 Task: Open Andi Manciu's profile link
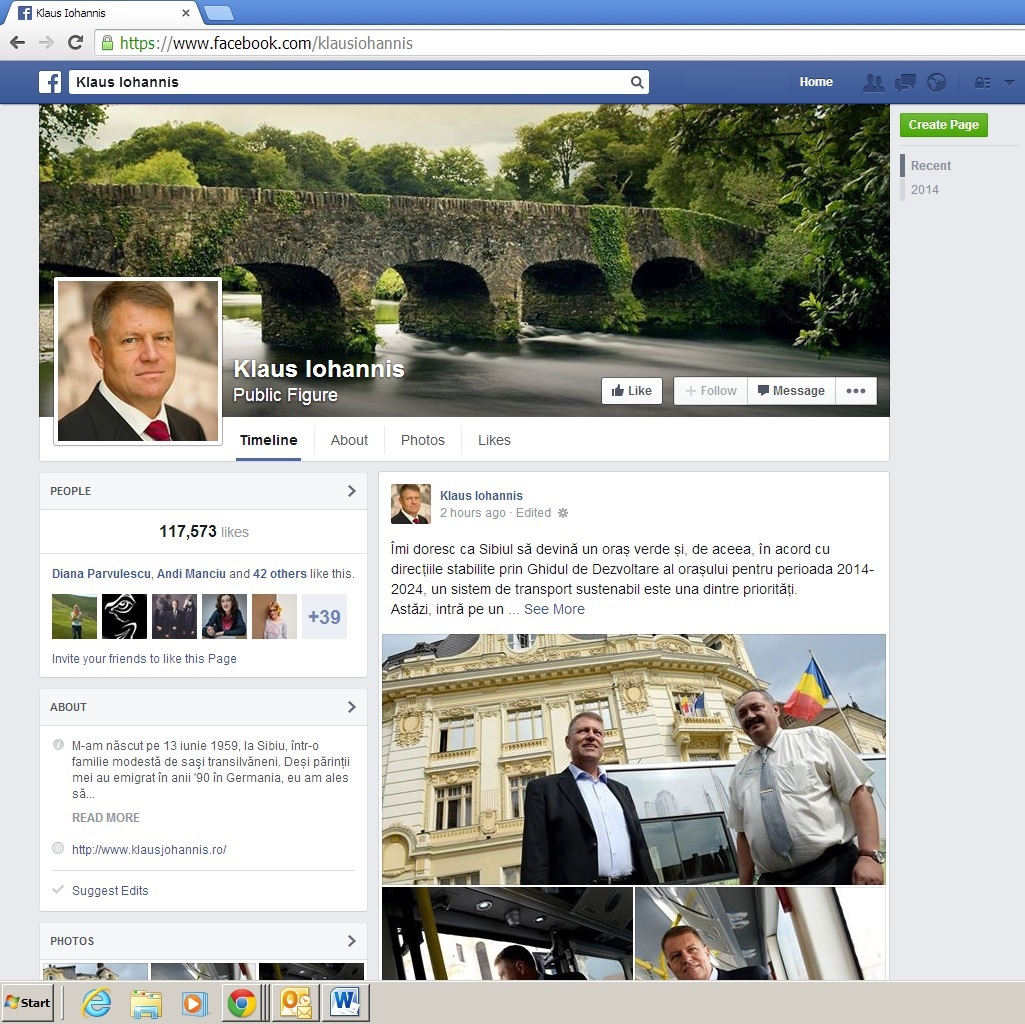[x=191, y=573]
